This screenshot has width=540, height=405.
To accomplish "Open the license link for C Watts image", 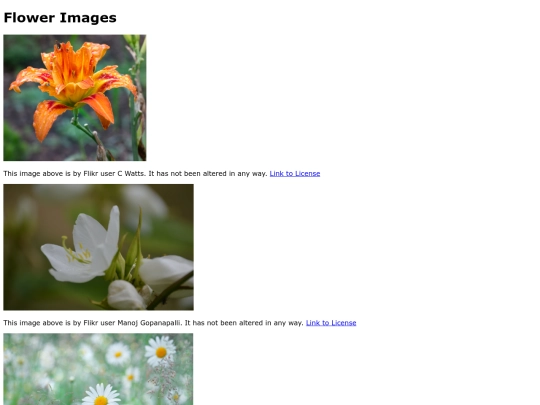I will tap(295, 174).
